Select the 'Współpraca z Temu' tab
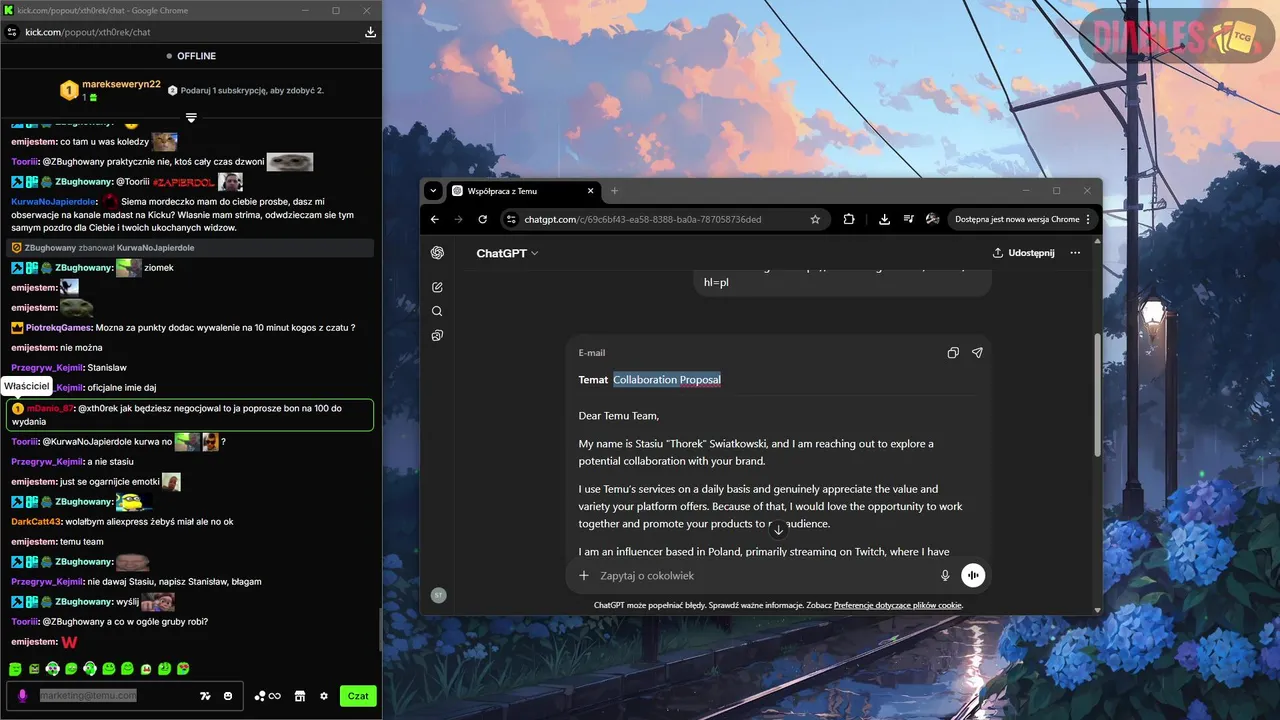Screen dimensions: 1280x720 pos(522,191)
